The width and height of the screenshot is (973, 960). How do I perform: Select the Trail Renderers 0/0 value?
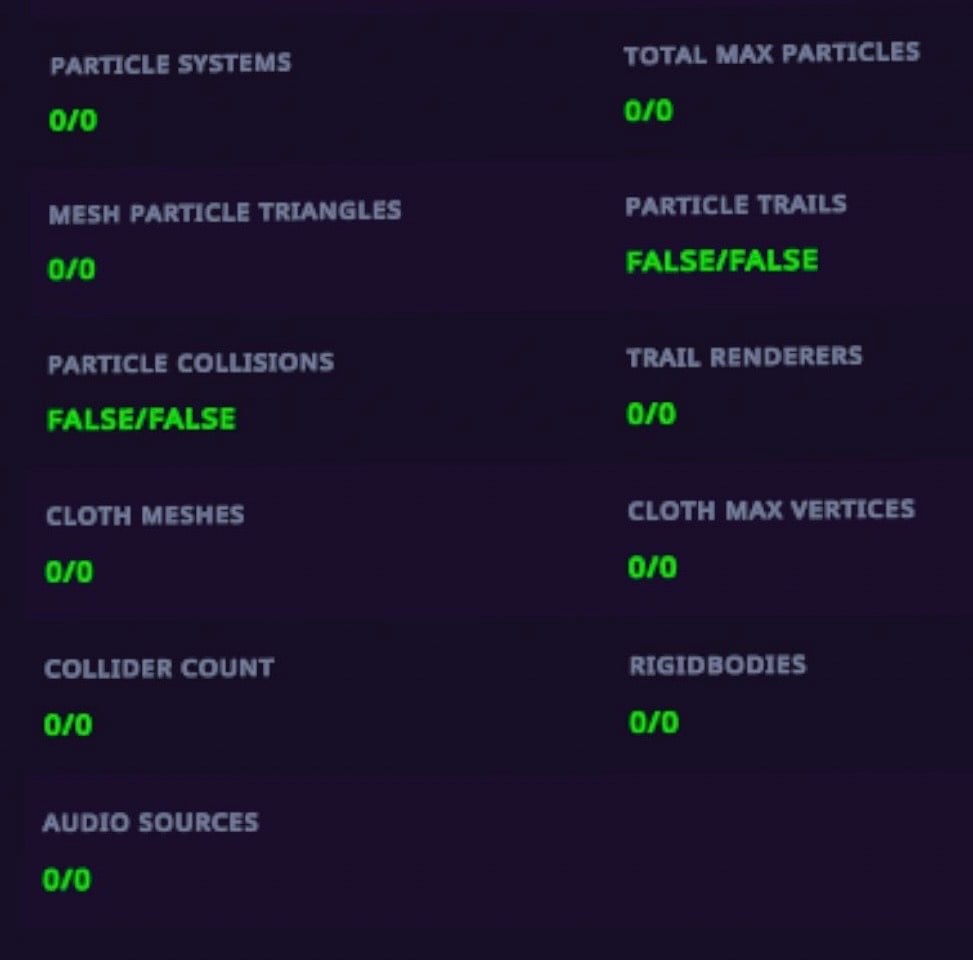click(x=651, y=414)
